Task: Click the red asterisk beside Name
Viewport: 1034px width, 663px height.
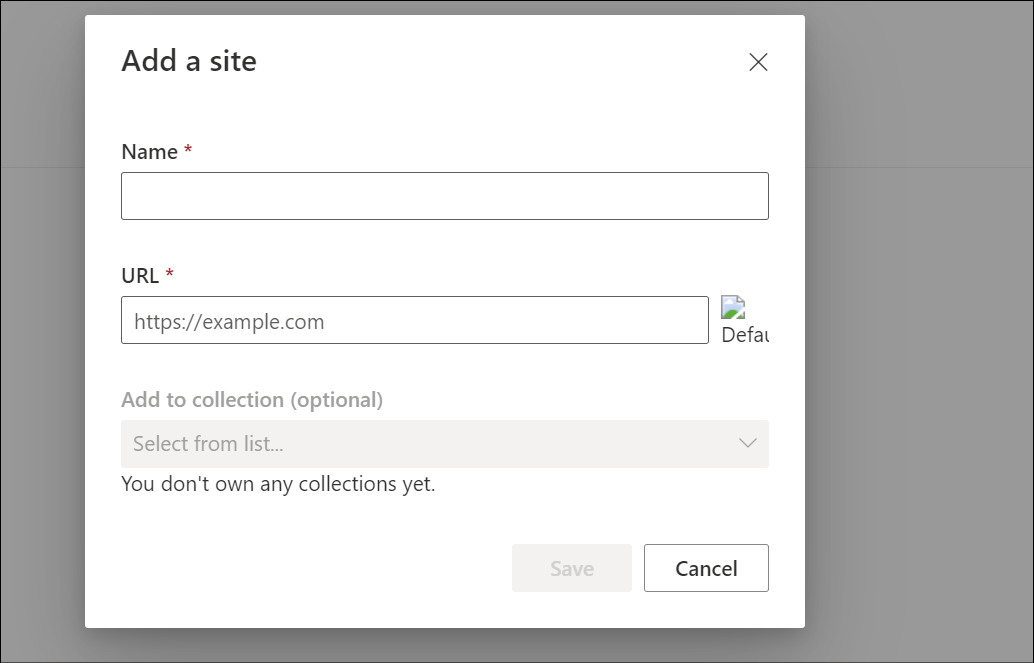Action: pos(188,150)
